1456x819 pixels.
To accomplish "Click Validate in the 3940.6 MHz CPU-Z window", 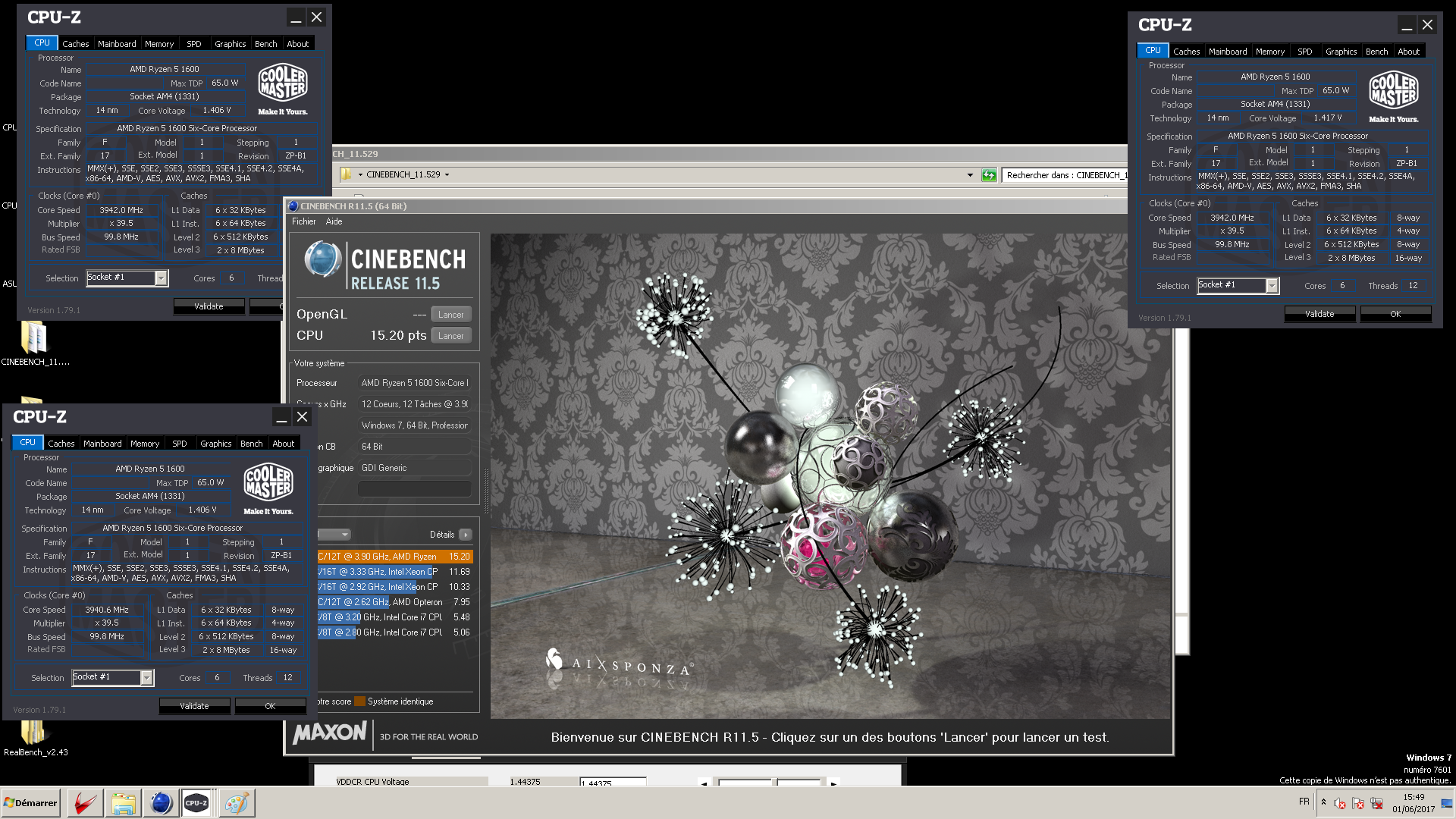I will (x=194, y=706).
